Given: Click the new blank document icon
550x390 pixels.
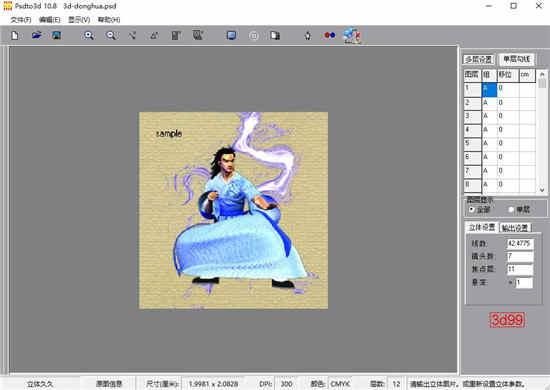Looking at the screenshot, I should [x=15, y=35].
